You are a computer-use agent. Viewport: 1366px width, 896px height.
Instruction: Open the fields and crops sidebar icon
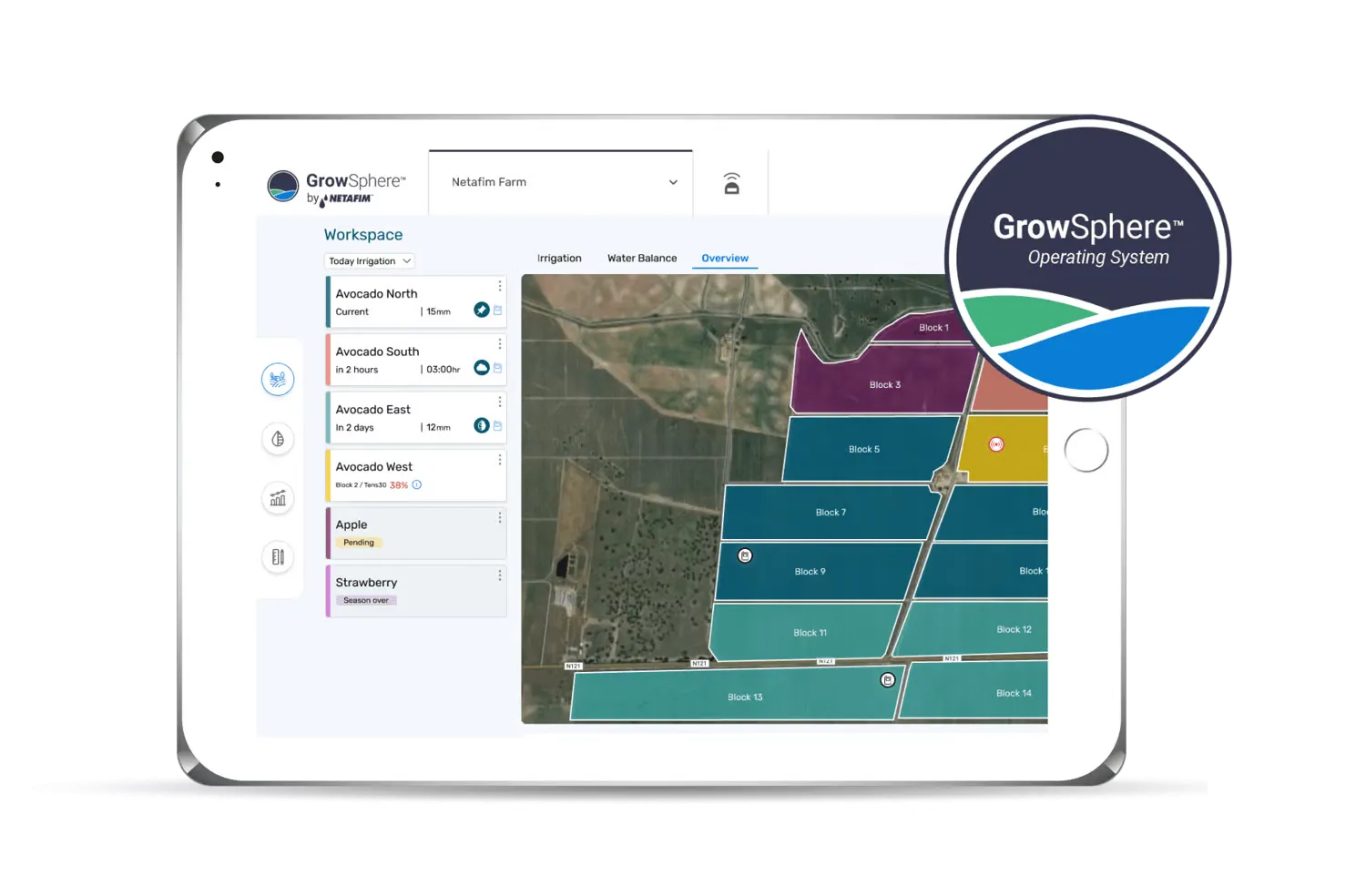tap(278, 379)
